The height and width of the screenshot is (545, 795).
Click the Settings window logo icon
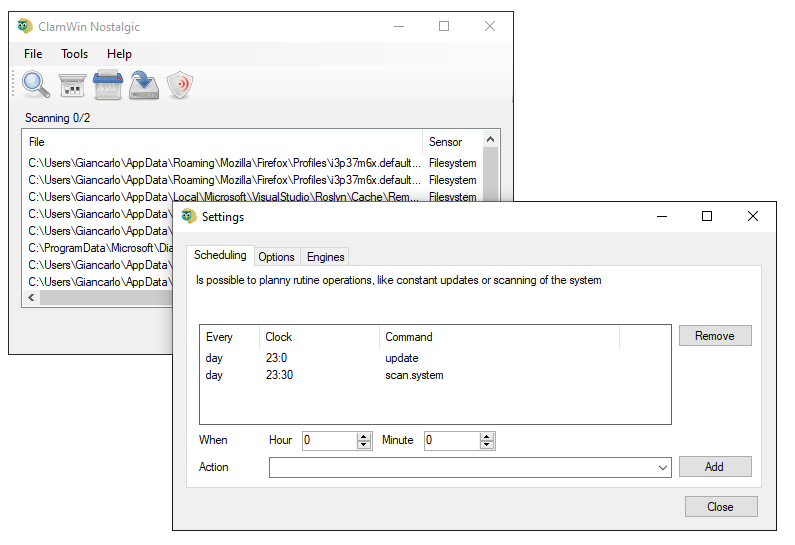tap(189, 216)
